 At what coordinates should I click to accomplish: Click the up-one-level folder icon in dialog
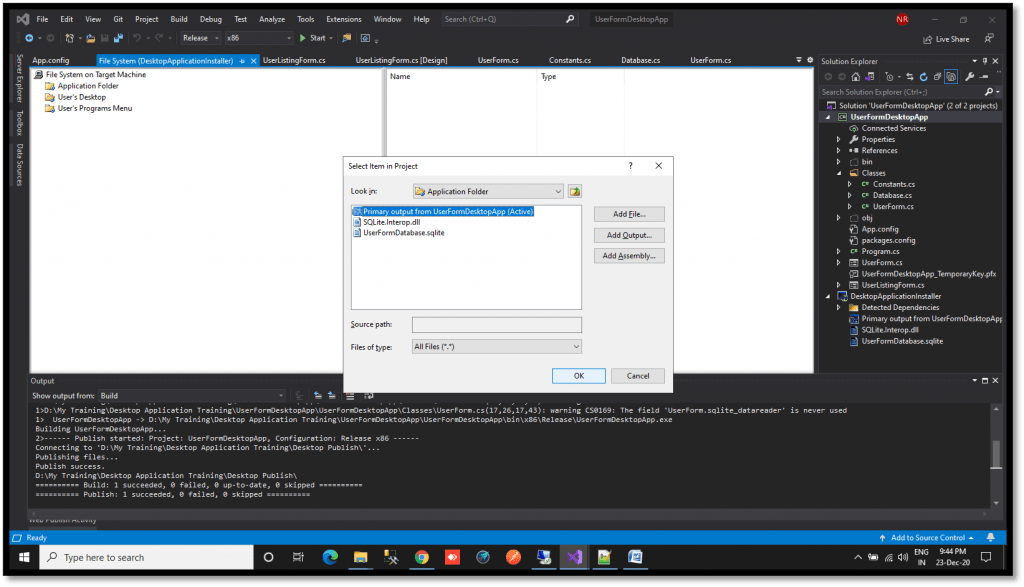[575, 191]
